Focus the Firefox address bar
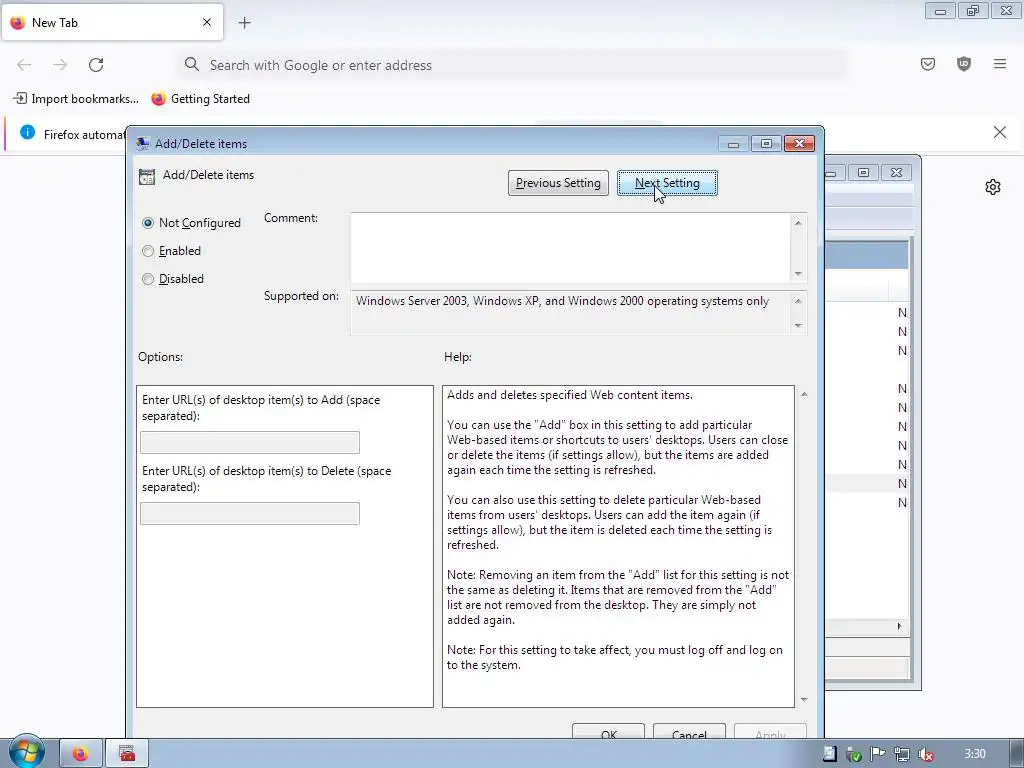The height and width of the screenshot is (768, 1024). [511, 65]
